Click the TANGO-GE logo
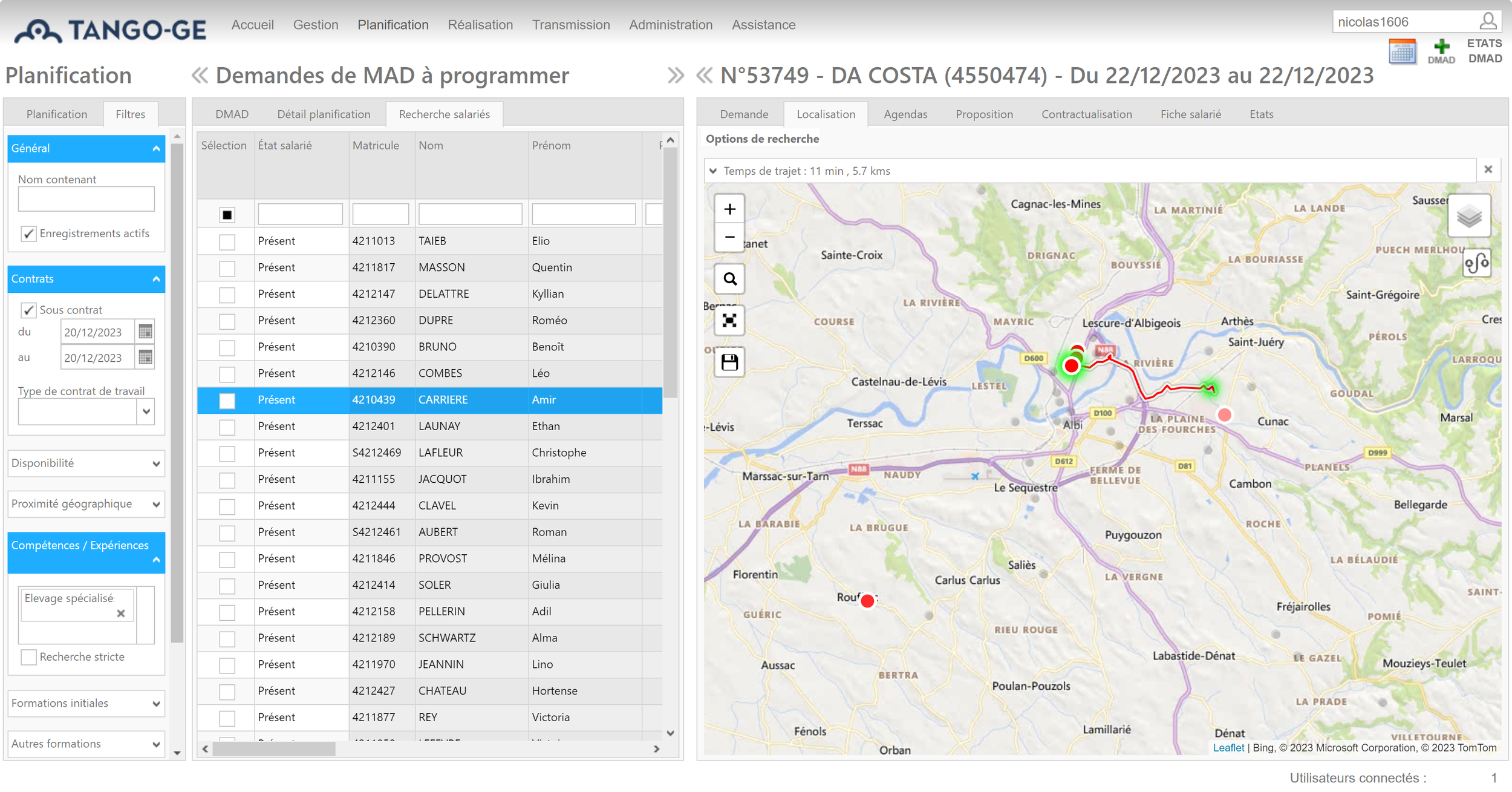 tap(110, 30)
